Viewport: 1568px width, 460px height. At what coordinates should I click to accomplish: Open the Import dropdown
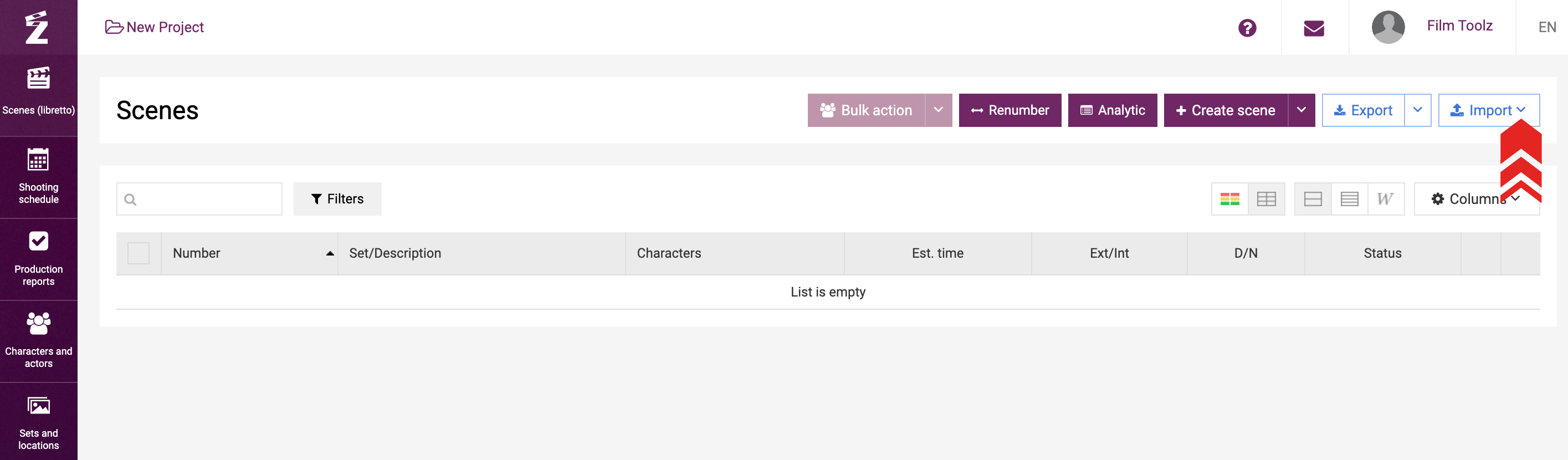point(1487,110)
